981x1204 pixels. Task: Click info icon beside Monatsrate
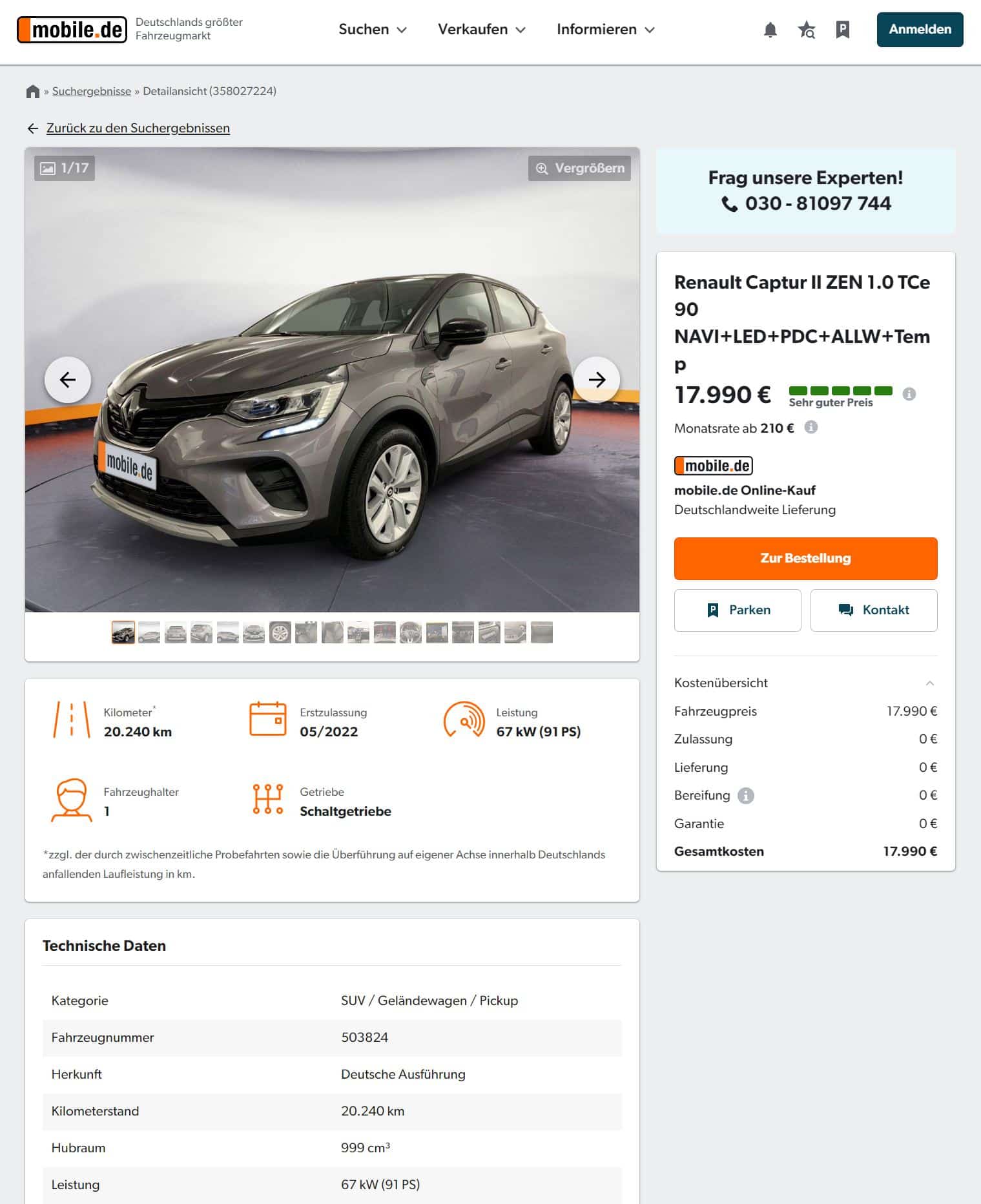coord(811,427)
